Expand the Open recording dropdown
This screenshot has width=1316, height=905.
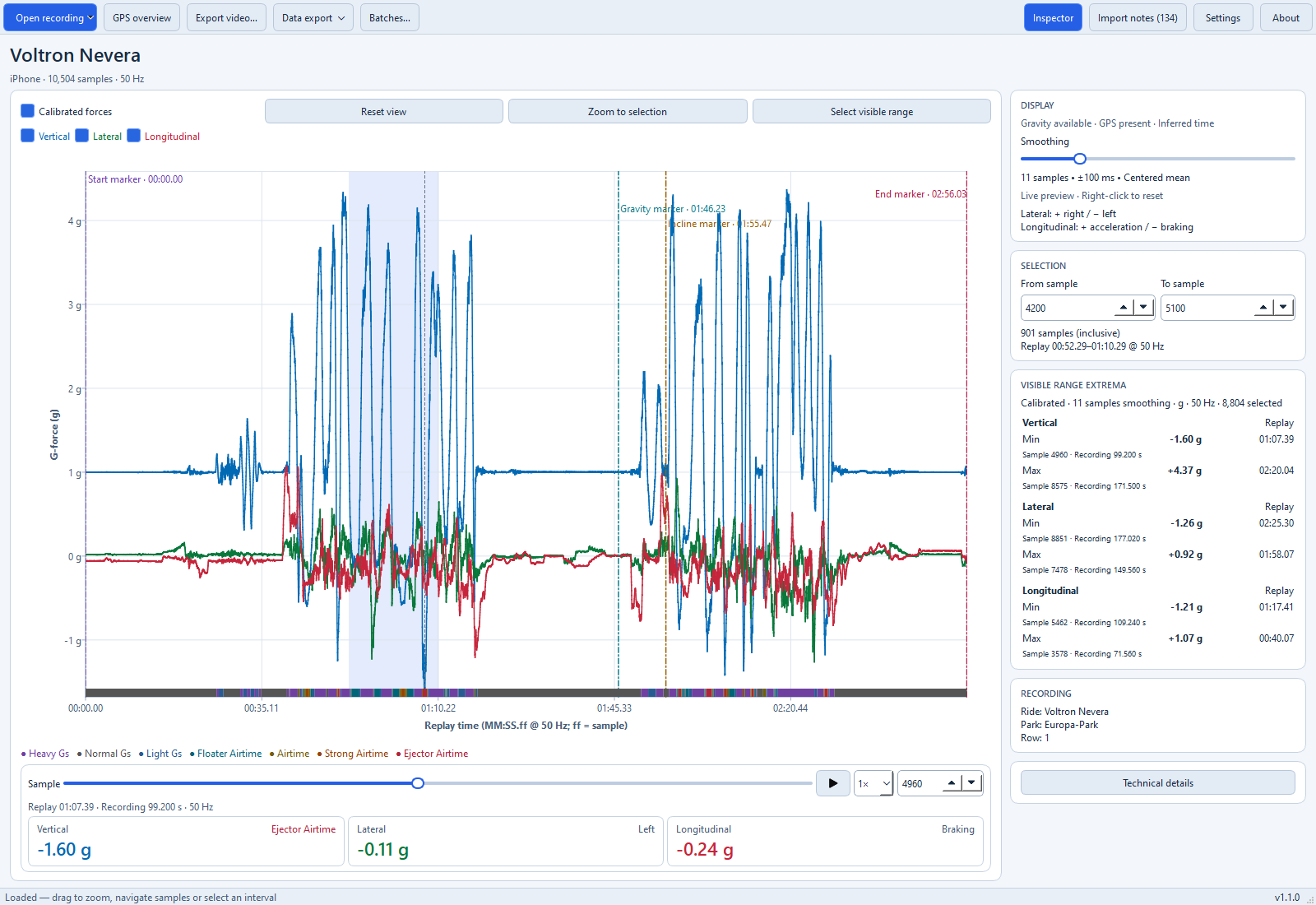pos(50,17)
